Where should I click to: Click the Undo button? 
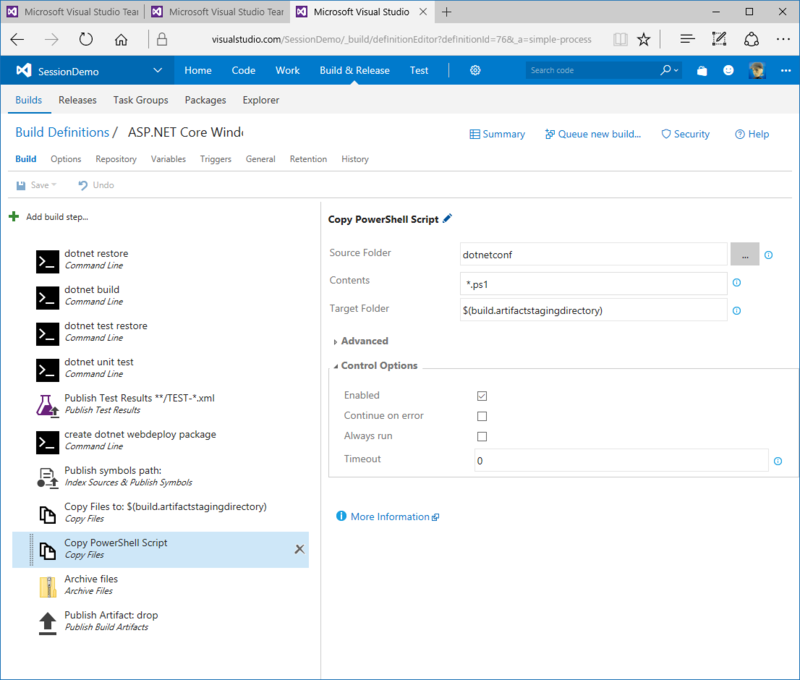[96, 185]
